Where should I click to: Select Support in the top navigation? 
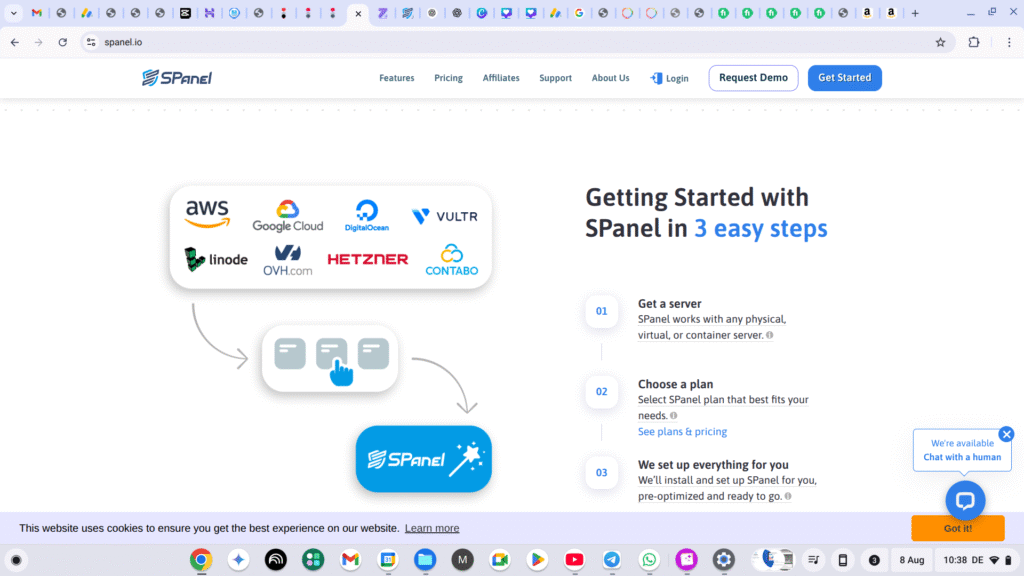tap(555, 78)
